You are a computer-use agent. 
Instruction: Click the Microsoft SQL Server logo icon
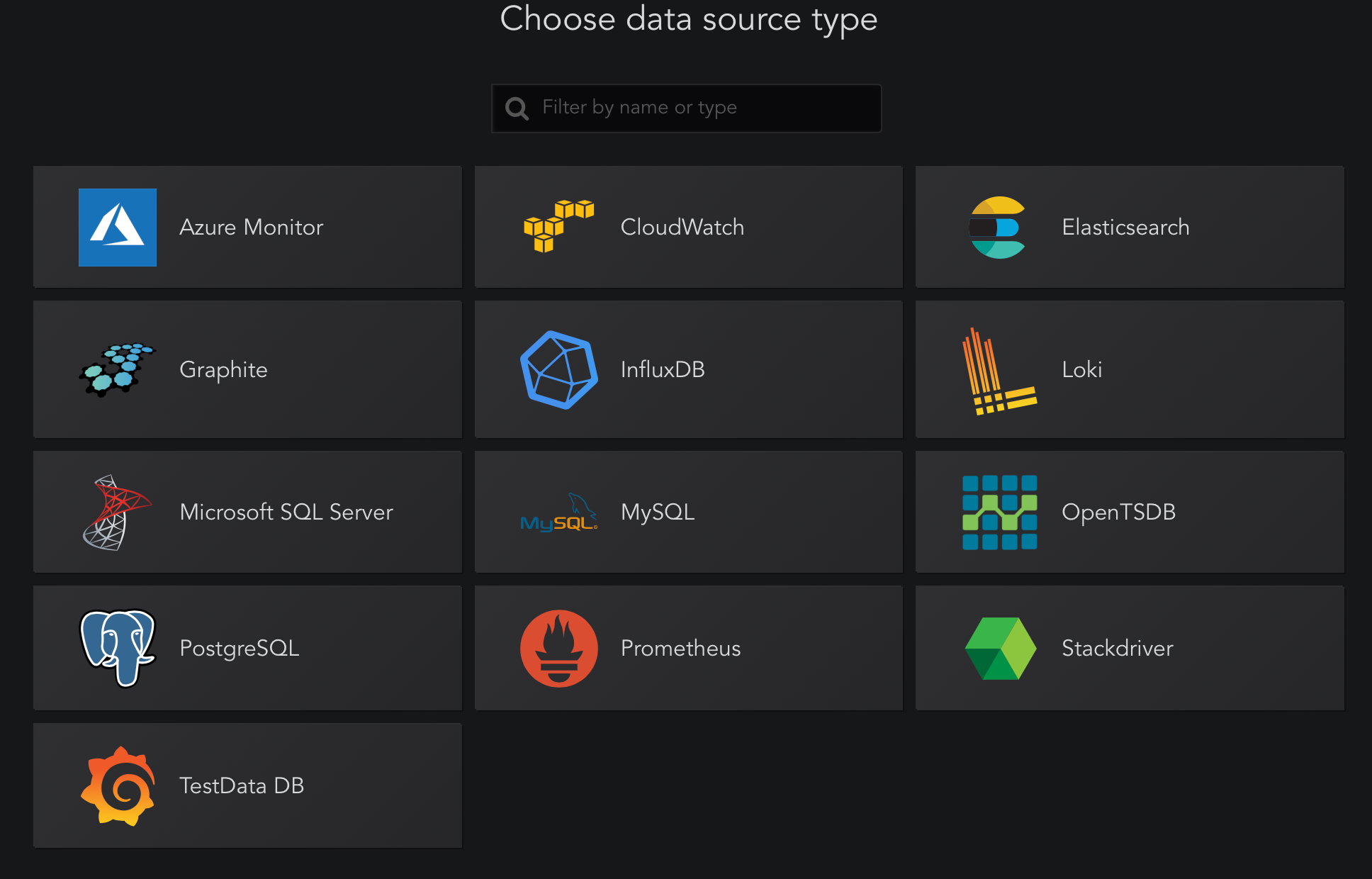coord(117,512)
